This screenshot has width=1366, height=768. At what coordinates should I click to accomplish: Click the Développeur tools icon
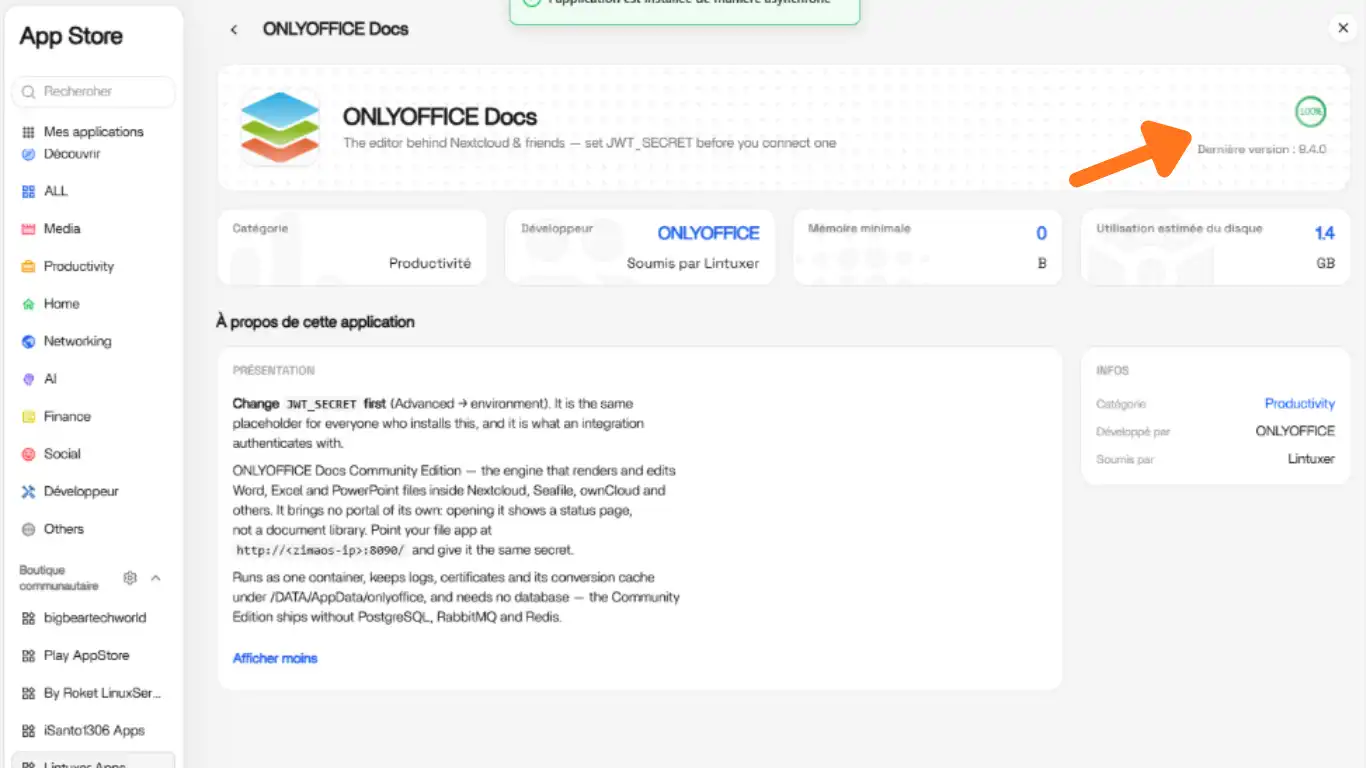[28, 491]
